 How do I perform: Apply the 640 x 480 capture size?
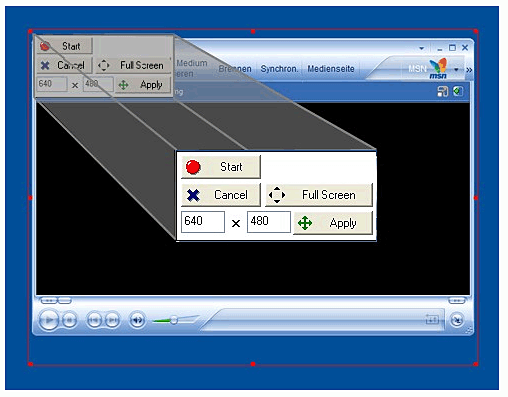[x=333, y=223]
